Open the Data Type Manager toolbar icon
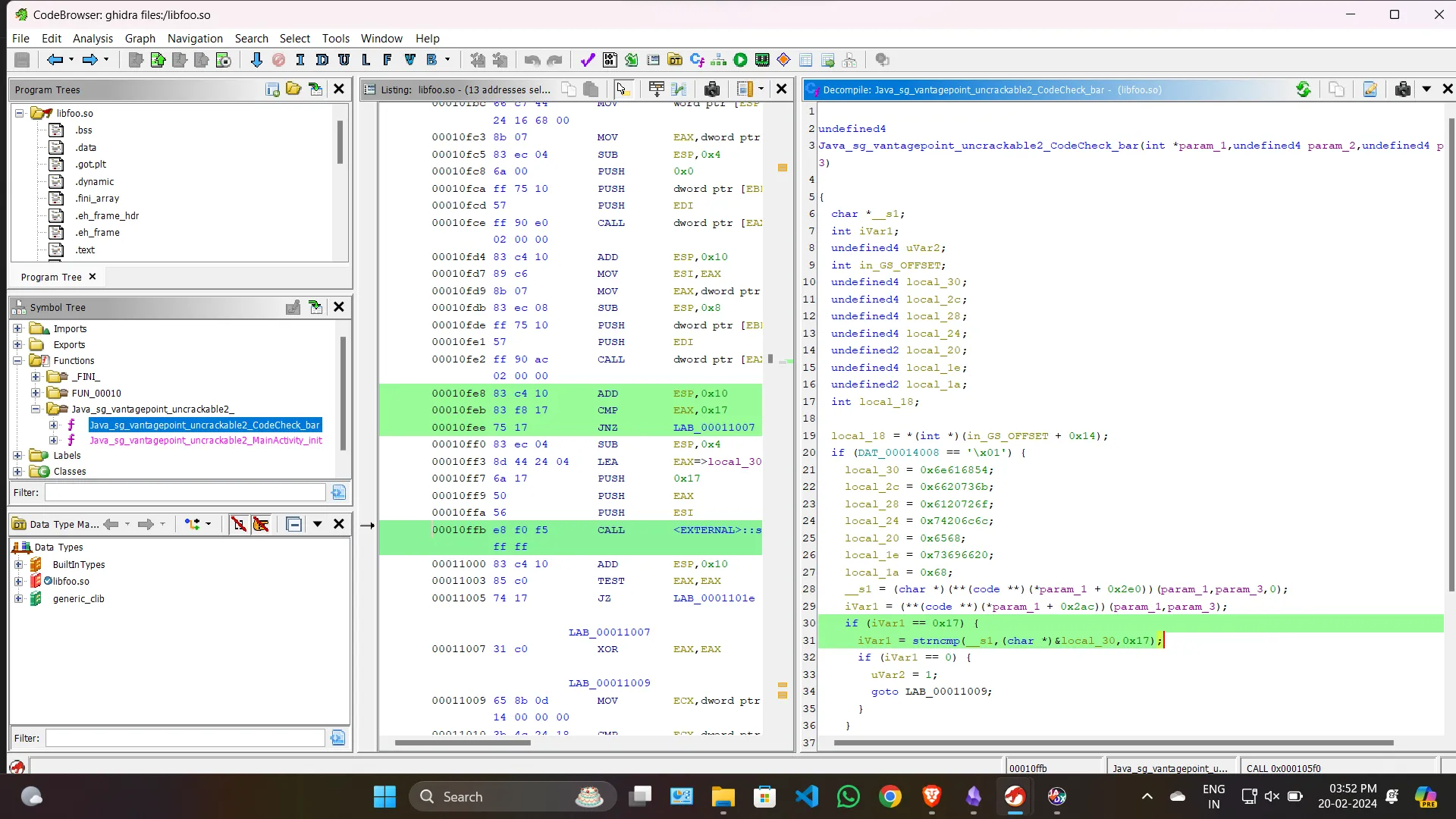Screen dimensions: 1456x819 675,60
